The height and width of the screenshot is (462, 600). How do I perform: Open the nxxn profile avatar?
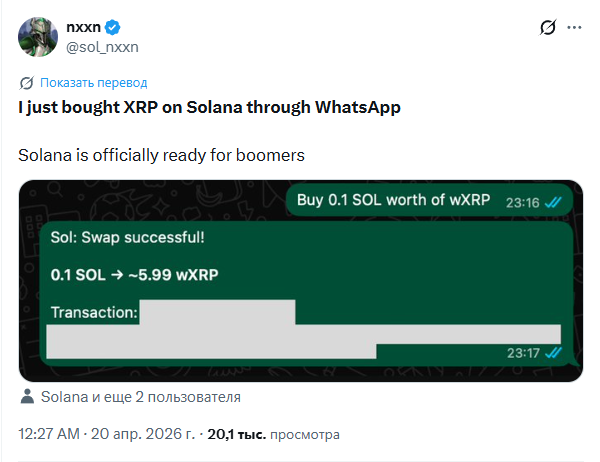tap(38, 36)
